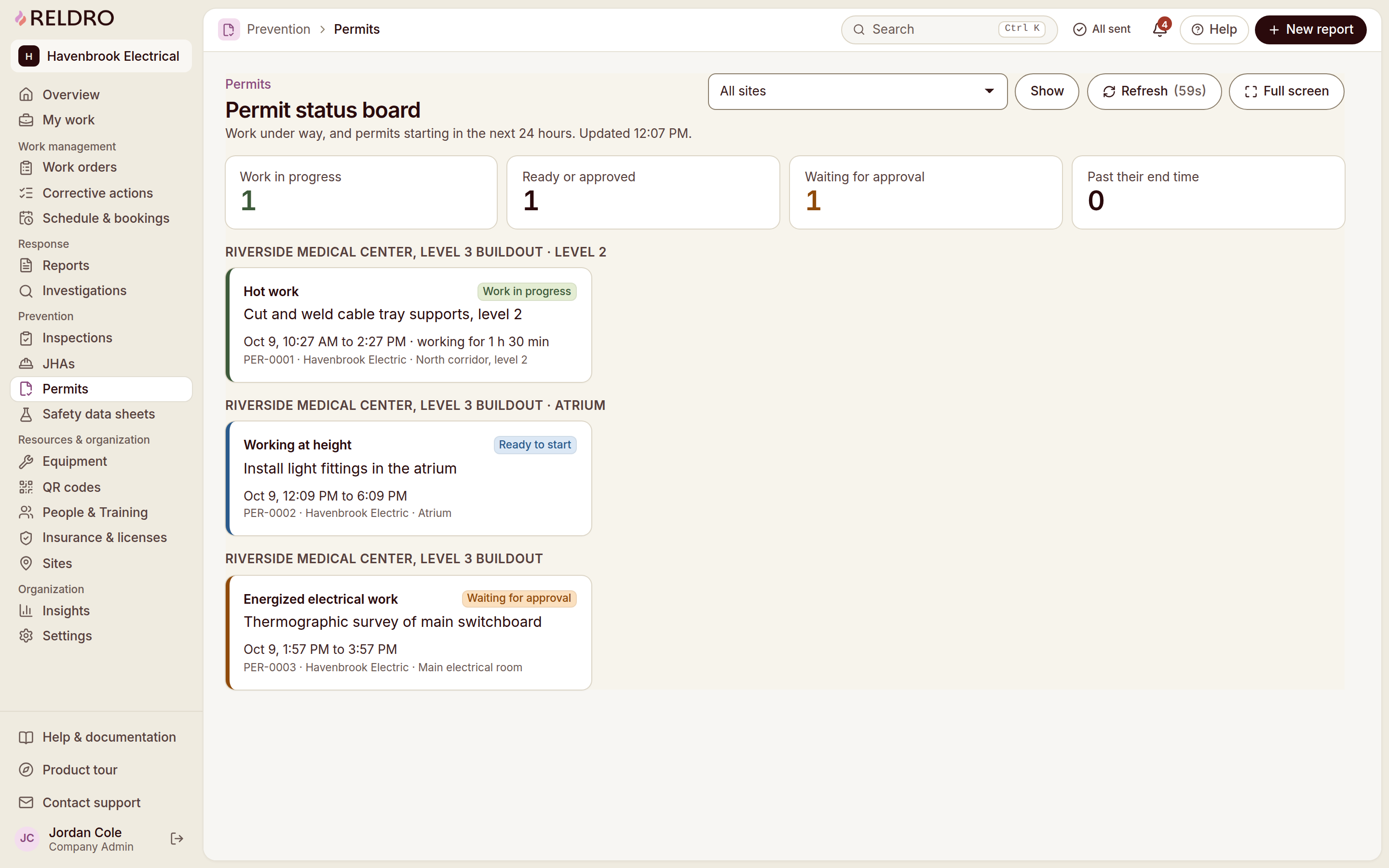Open Schedule & bookings
The image size is (1389, 868).
[101, 218]
